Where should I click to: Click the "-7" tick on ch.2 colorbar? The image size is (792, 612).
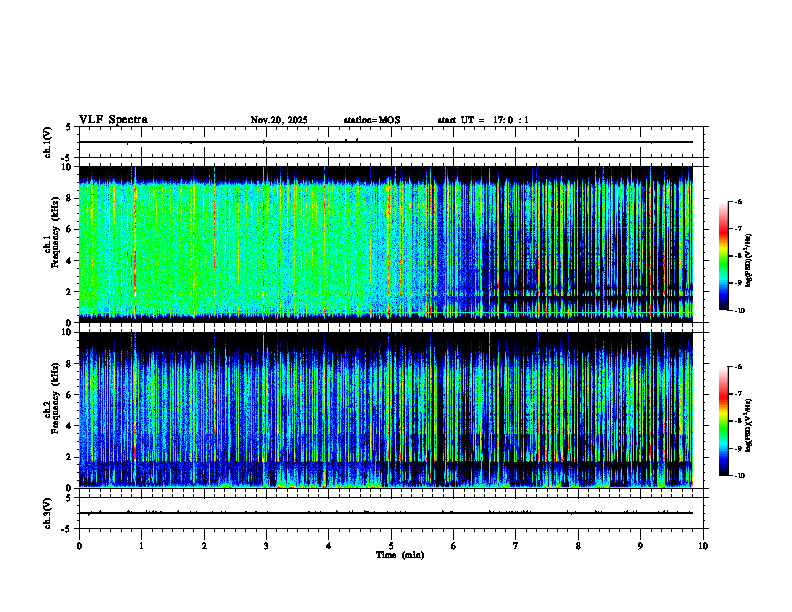(x=738, y=394)
